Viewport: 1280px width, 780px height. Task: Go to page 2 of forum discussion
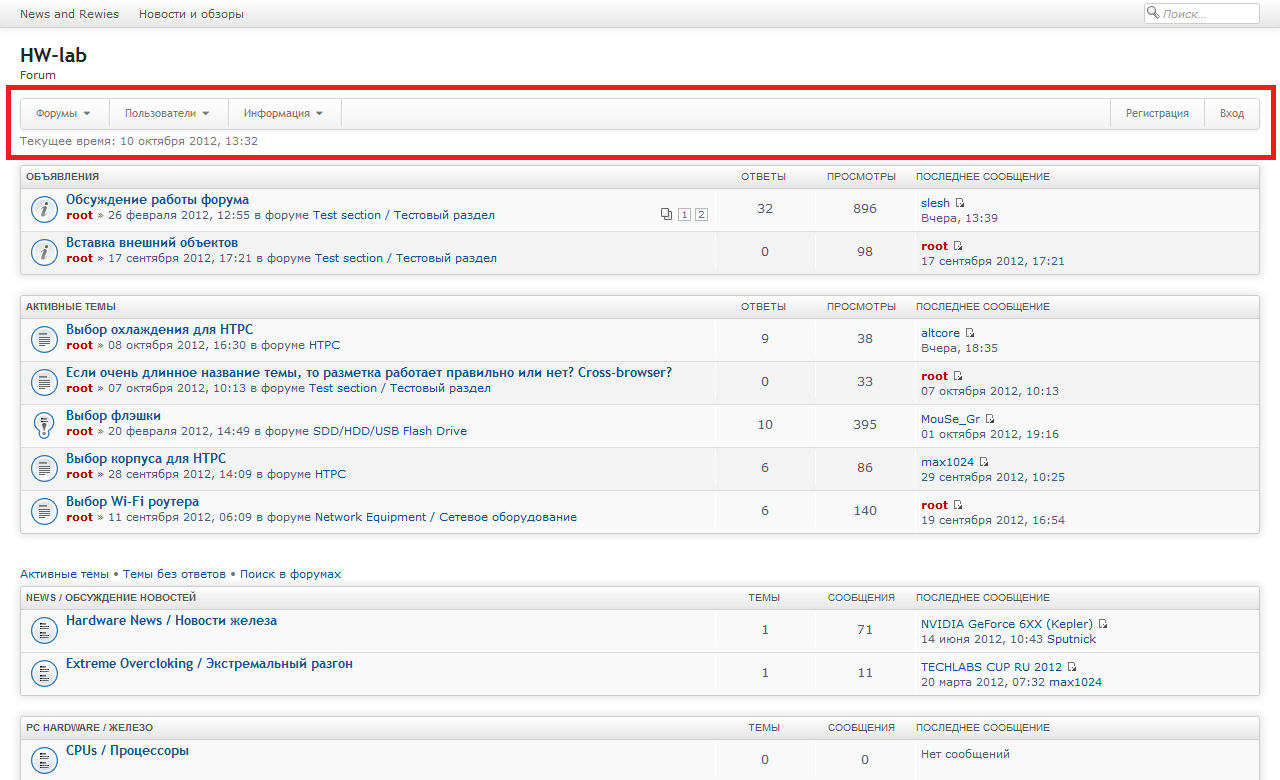[701, 214]
